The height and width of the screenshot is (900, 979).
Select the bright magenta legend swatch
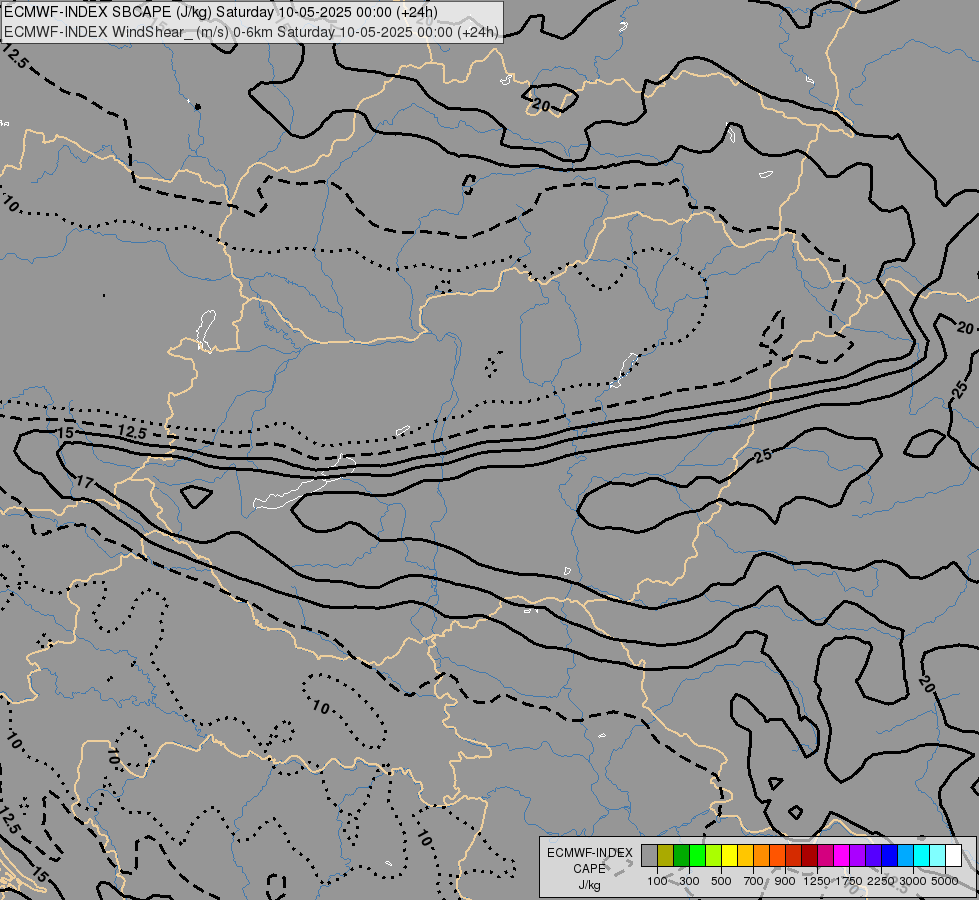842,855
